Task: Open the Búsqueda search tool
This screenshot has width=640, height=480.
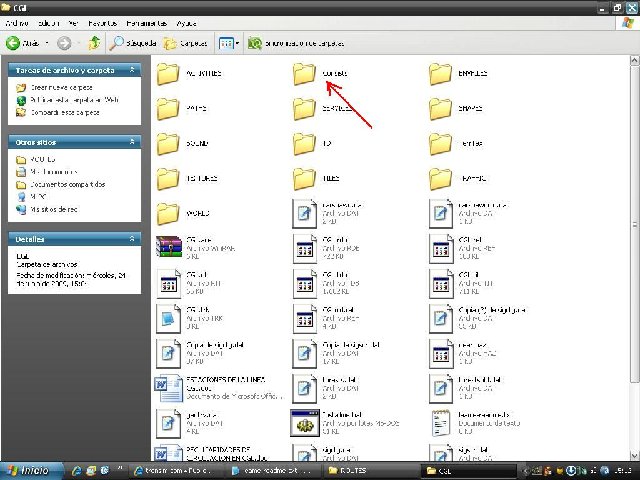Action: coord(132,43)
